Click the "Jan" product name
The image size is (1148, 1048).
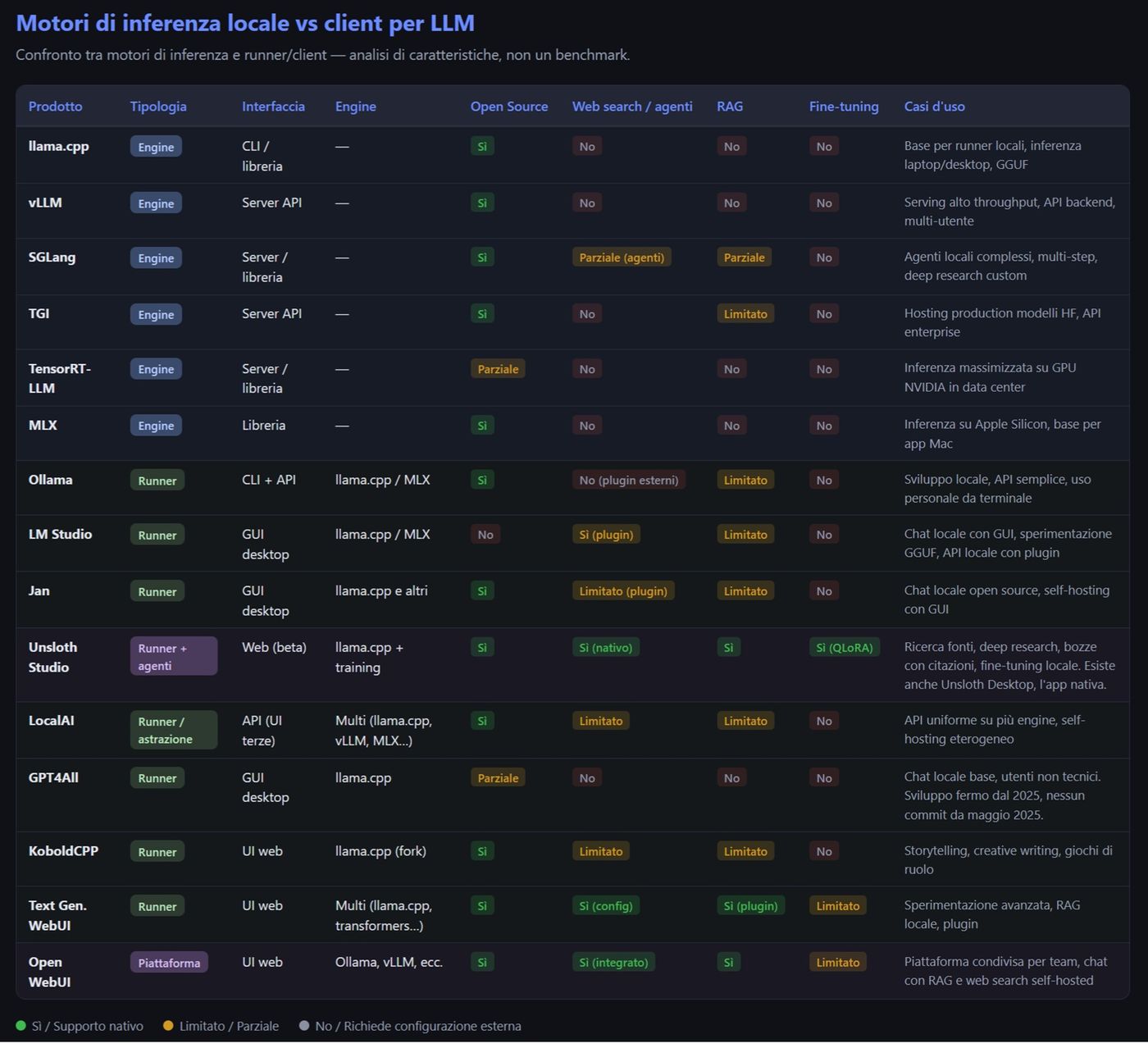pyautogui.click(x=39, y=590)
